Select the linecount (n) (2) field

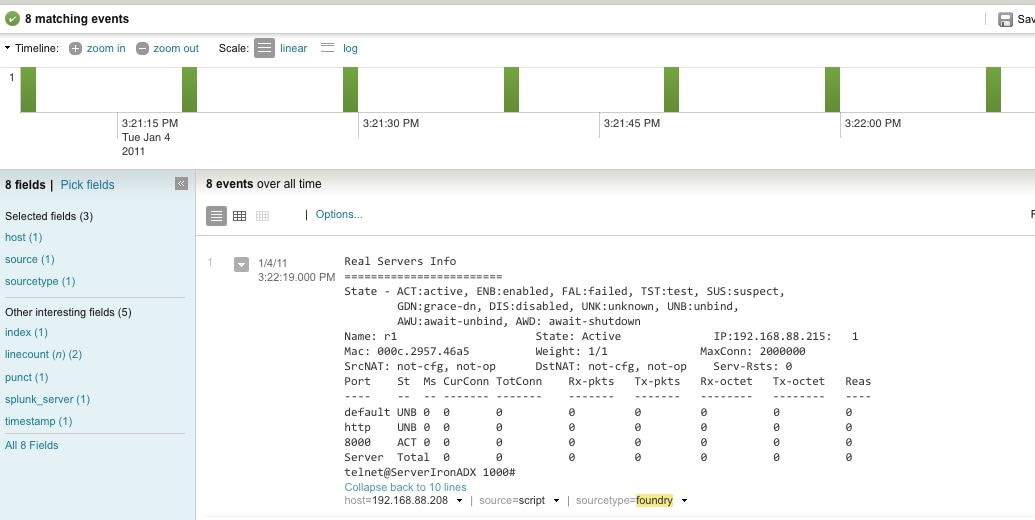pos(43,354)
